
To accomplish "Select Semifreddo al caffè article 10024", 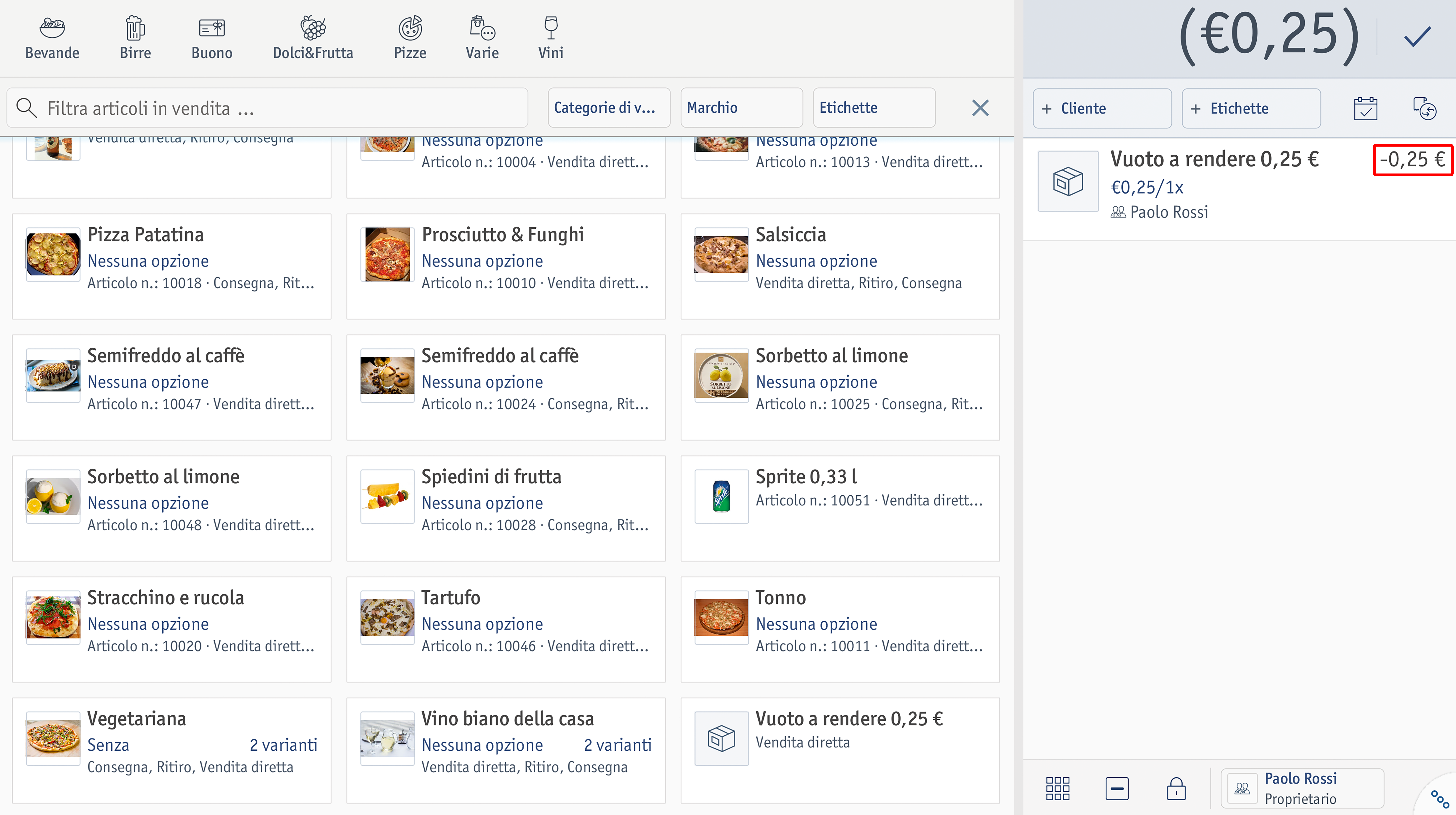I will coord(506,387).
